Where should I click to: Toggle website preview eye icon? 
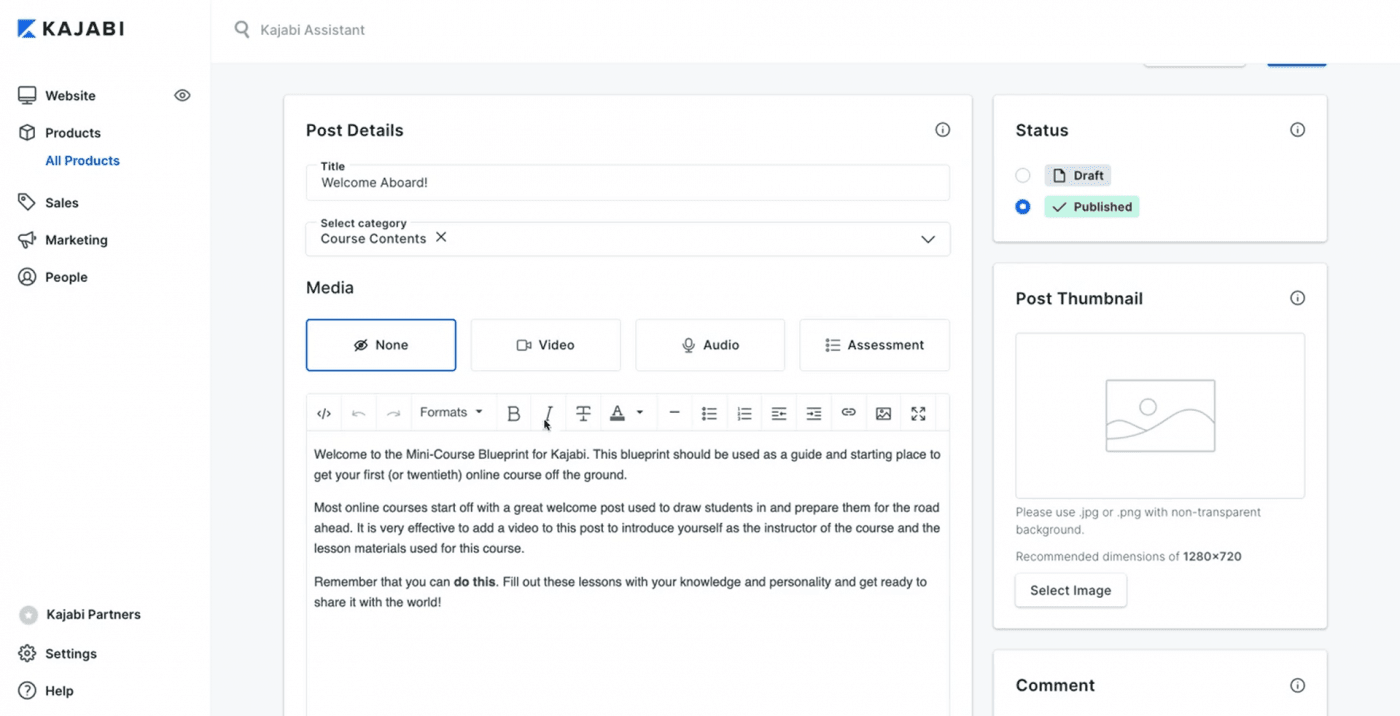pyautogui.click(x=182, y=96)
